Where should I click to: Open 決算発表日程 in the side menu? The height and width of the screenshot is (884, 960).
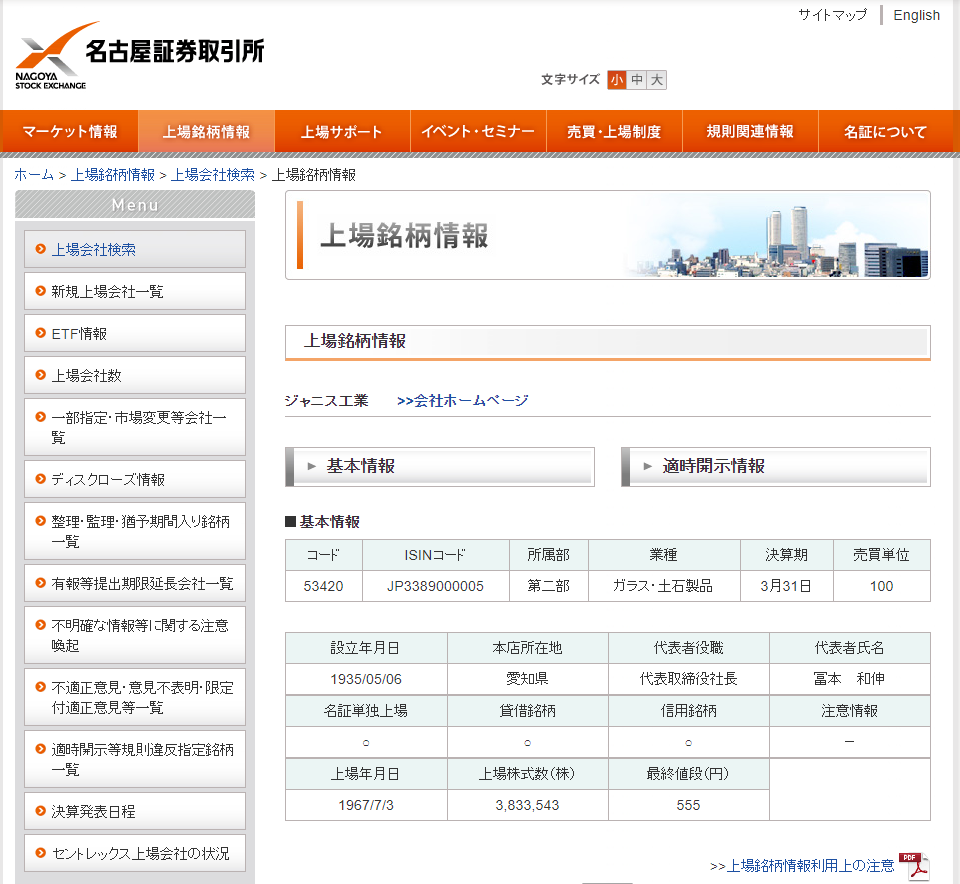[x=135, y=811]
